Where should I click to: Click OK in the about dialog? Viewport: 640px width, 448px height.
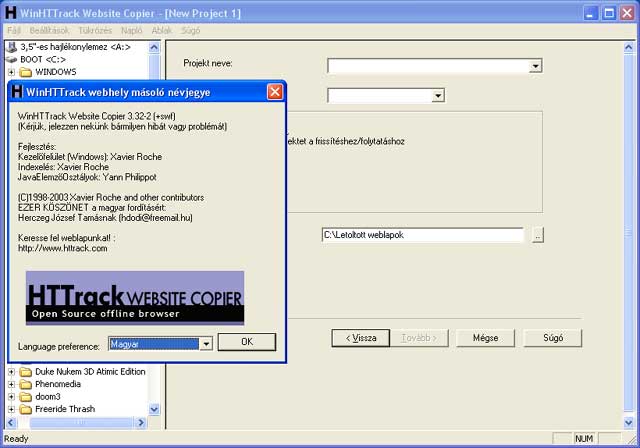click(247, 342)
